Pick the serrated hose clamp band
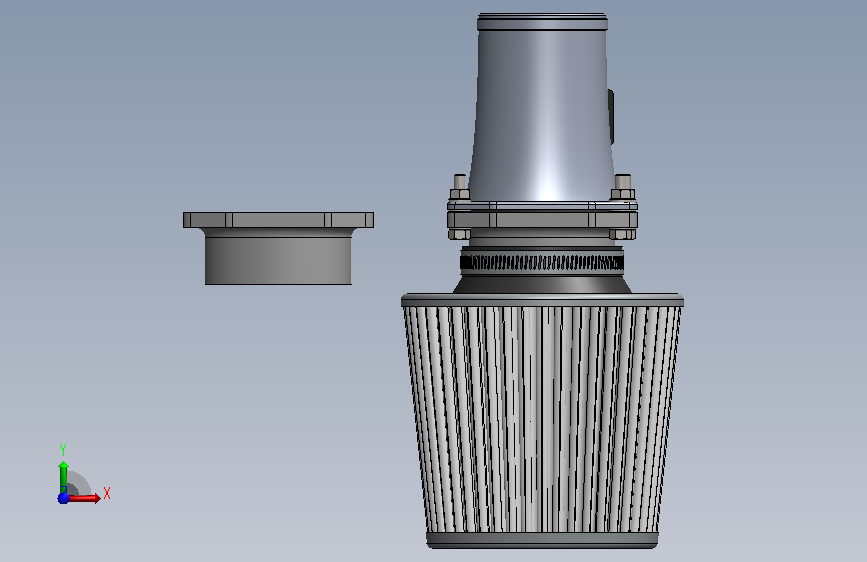This screenshot has height=562, width=867. point(542,262)
